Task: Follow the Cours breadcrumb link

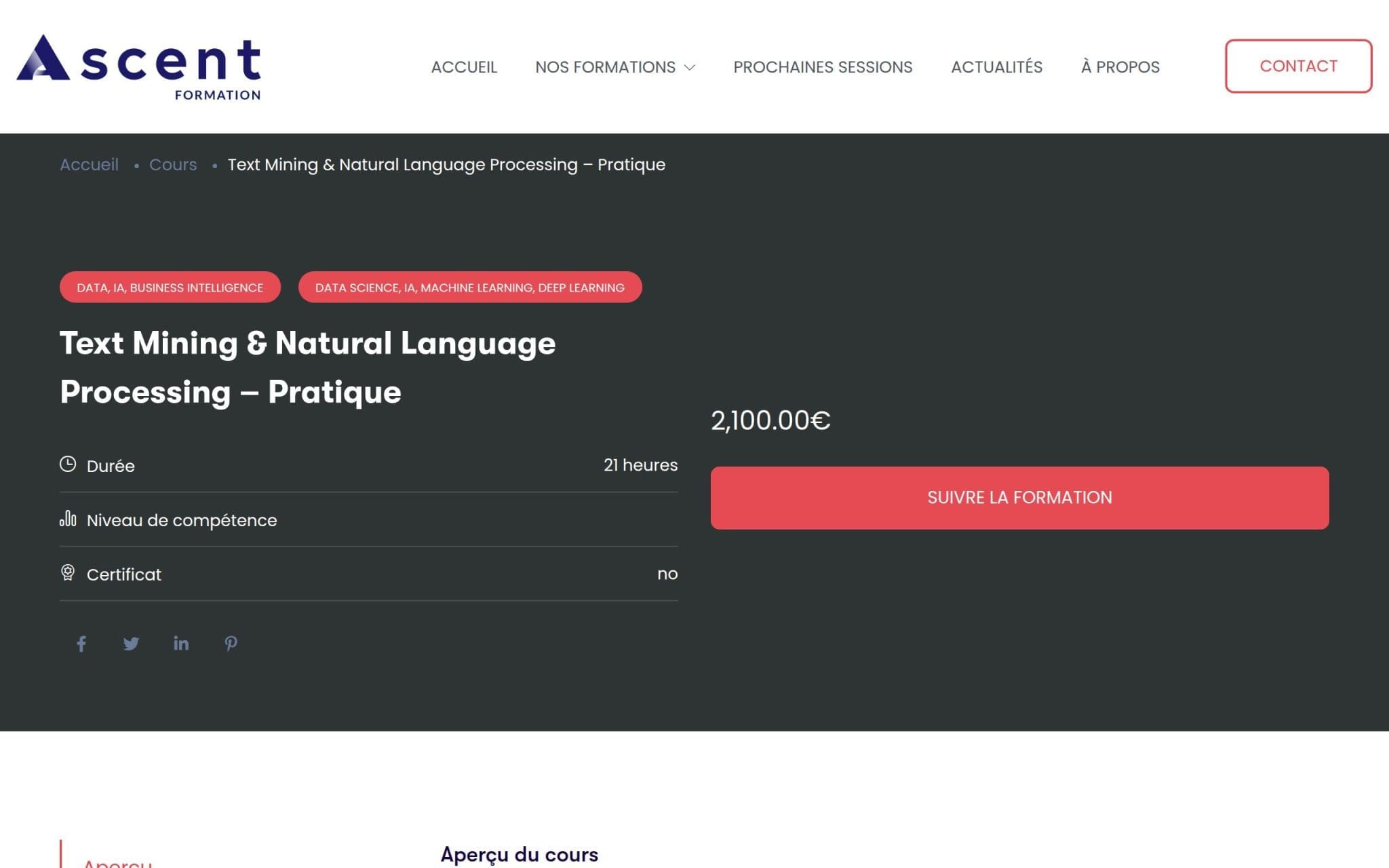Action: point(173,165)
